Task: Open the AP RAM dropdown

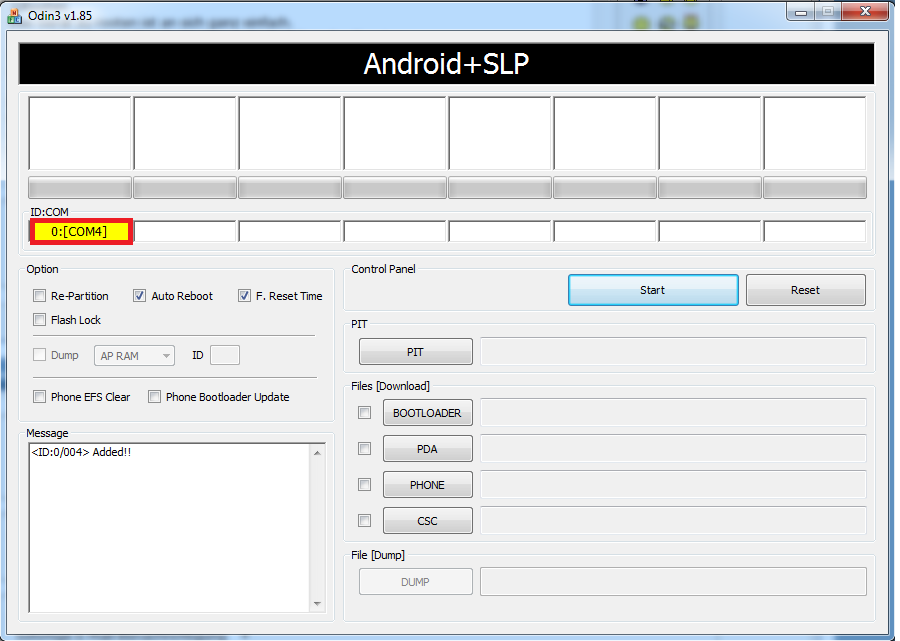Action: pos(134,356)
